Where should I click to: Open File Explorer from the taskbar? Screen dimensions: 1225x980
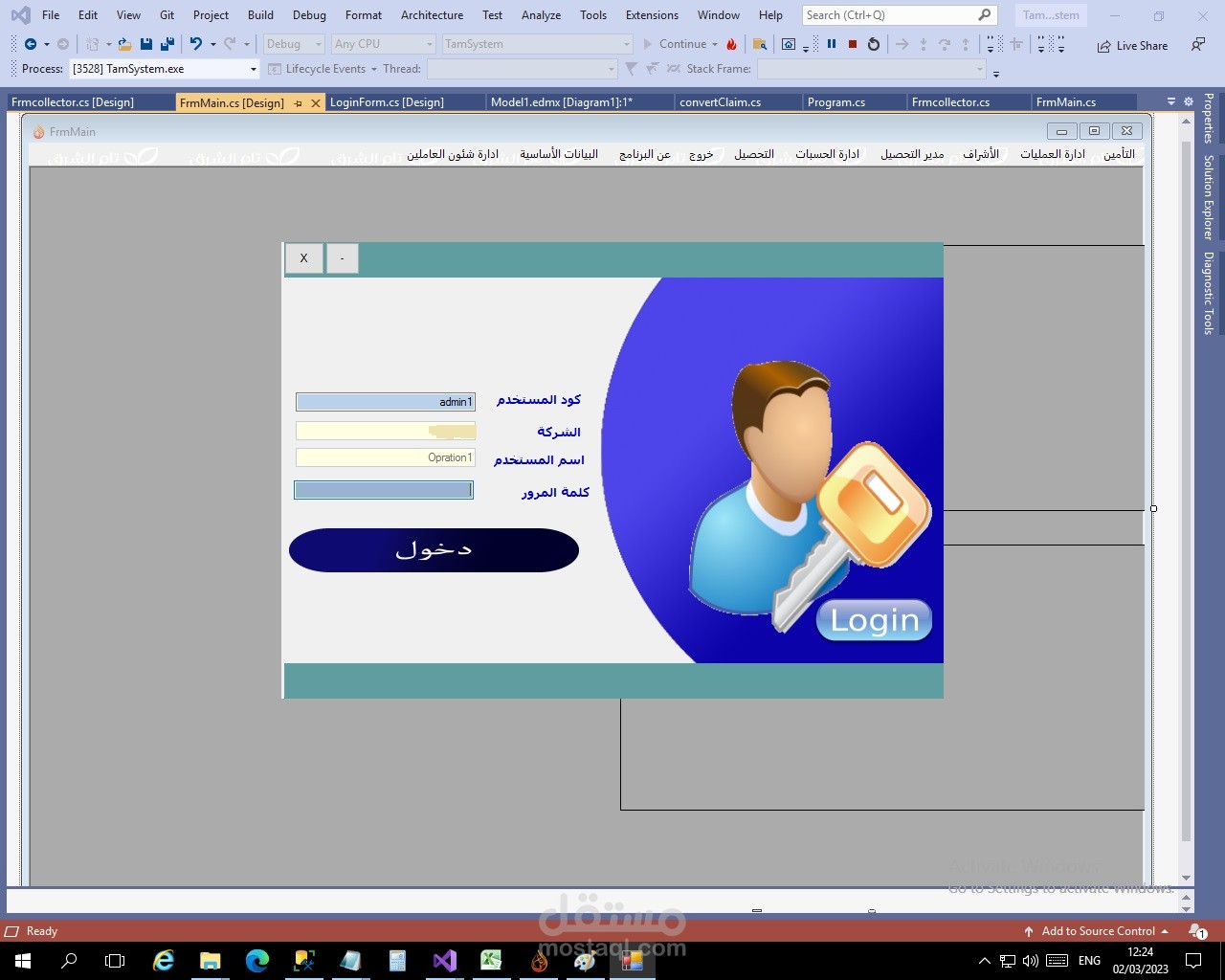[211, 961]
